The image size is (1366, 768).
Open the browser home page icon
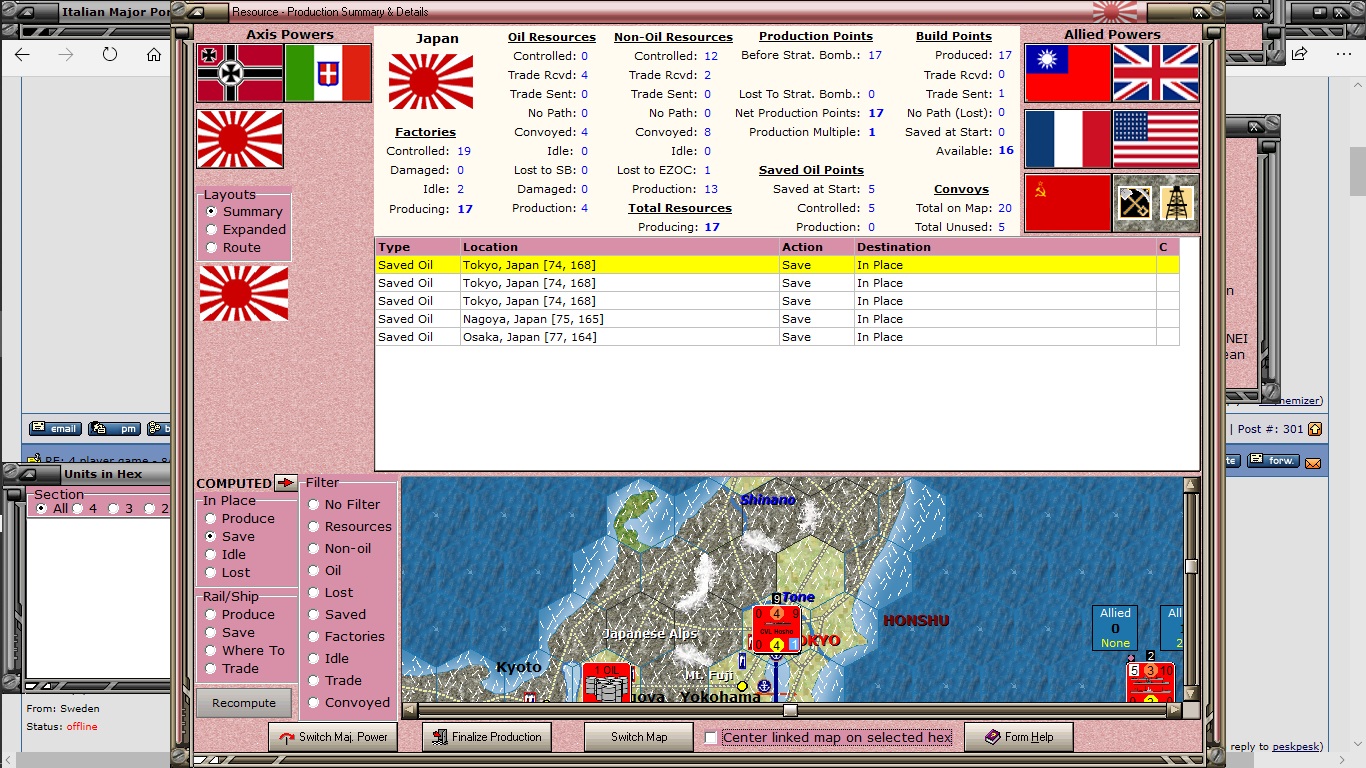[x=154, y=54]
